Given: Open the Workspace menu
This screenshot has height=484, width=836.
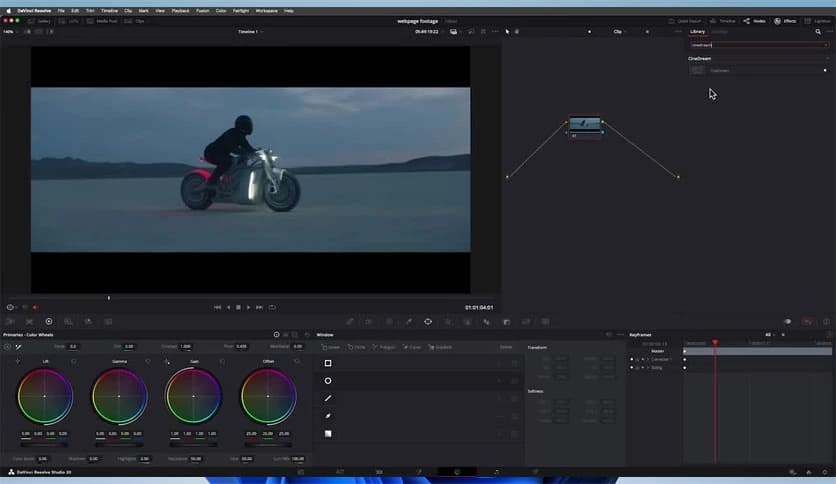Looking at the screenshot, I should (267, 11).
